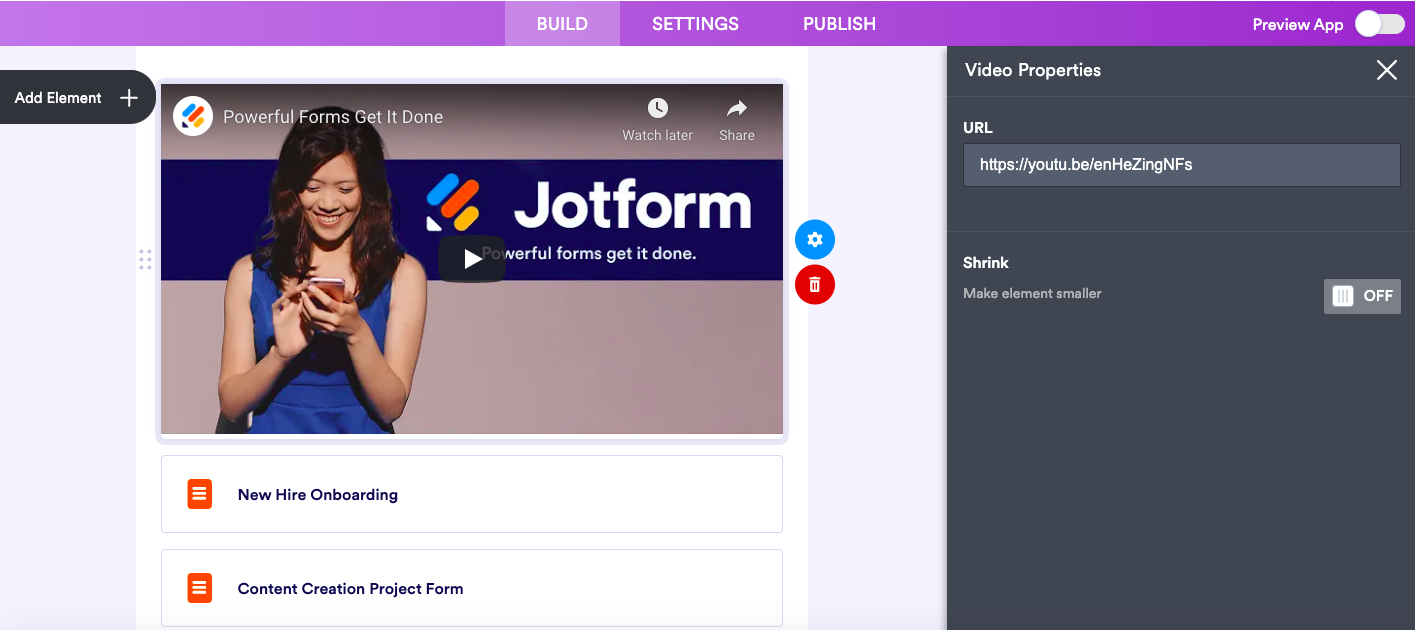This screenshot has width=1415, height=630.
Task: Go to the PUBLISH tab
Action: [x=839, y=24]
